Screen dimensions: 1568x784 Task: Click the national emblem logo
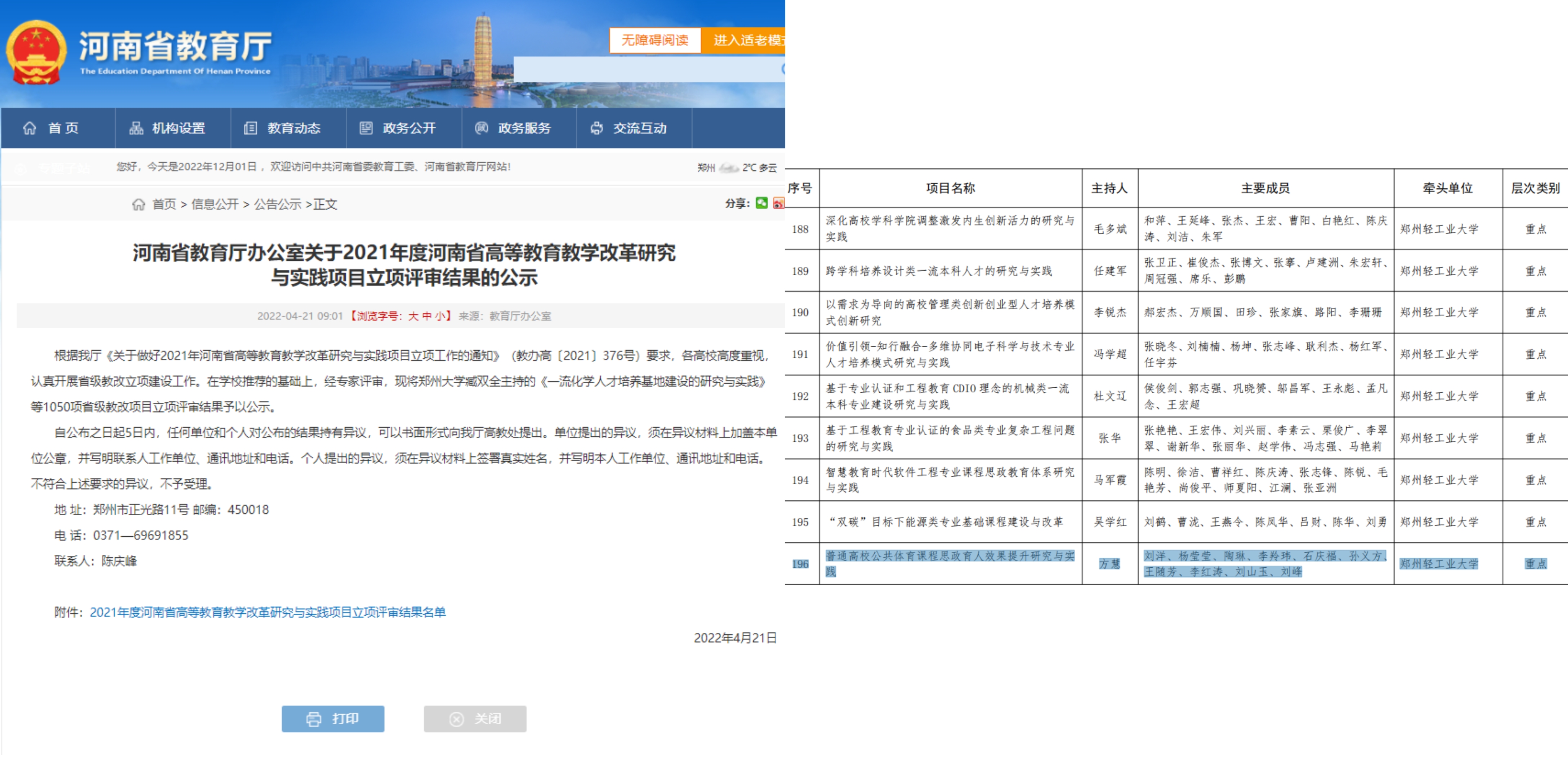click(36, 53)
